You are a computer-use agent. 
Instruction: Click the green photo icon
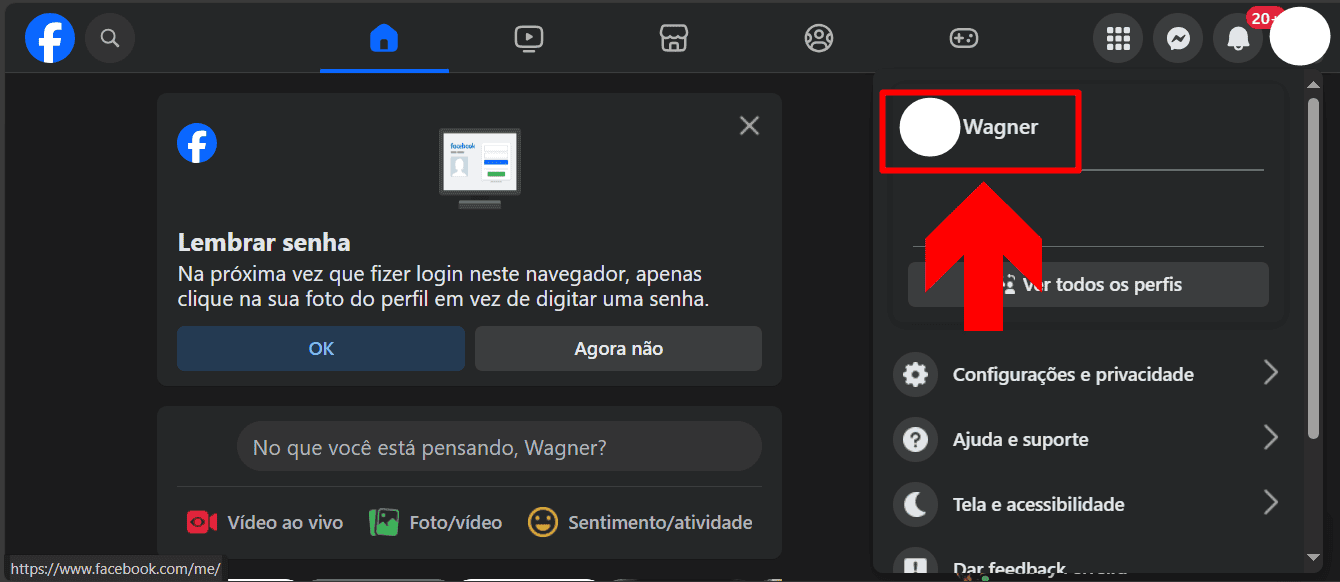coord(384,522)
